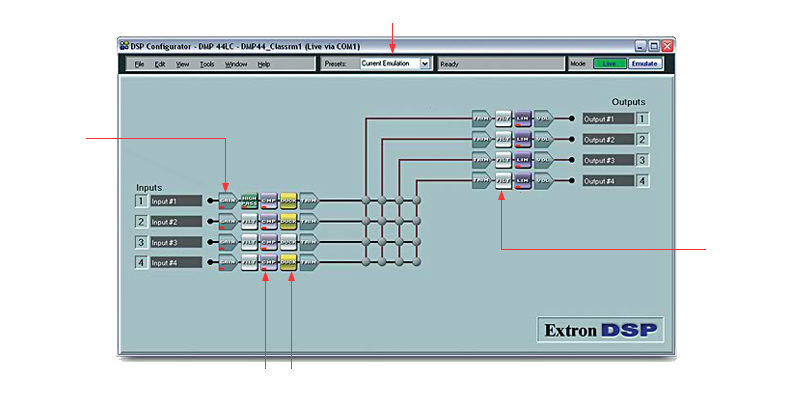Open the DUCK block on Input #4

click(288, 262)
